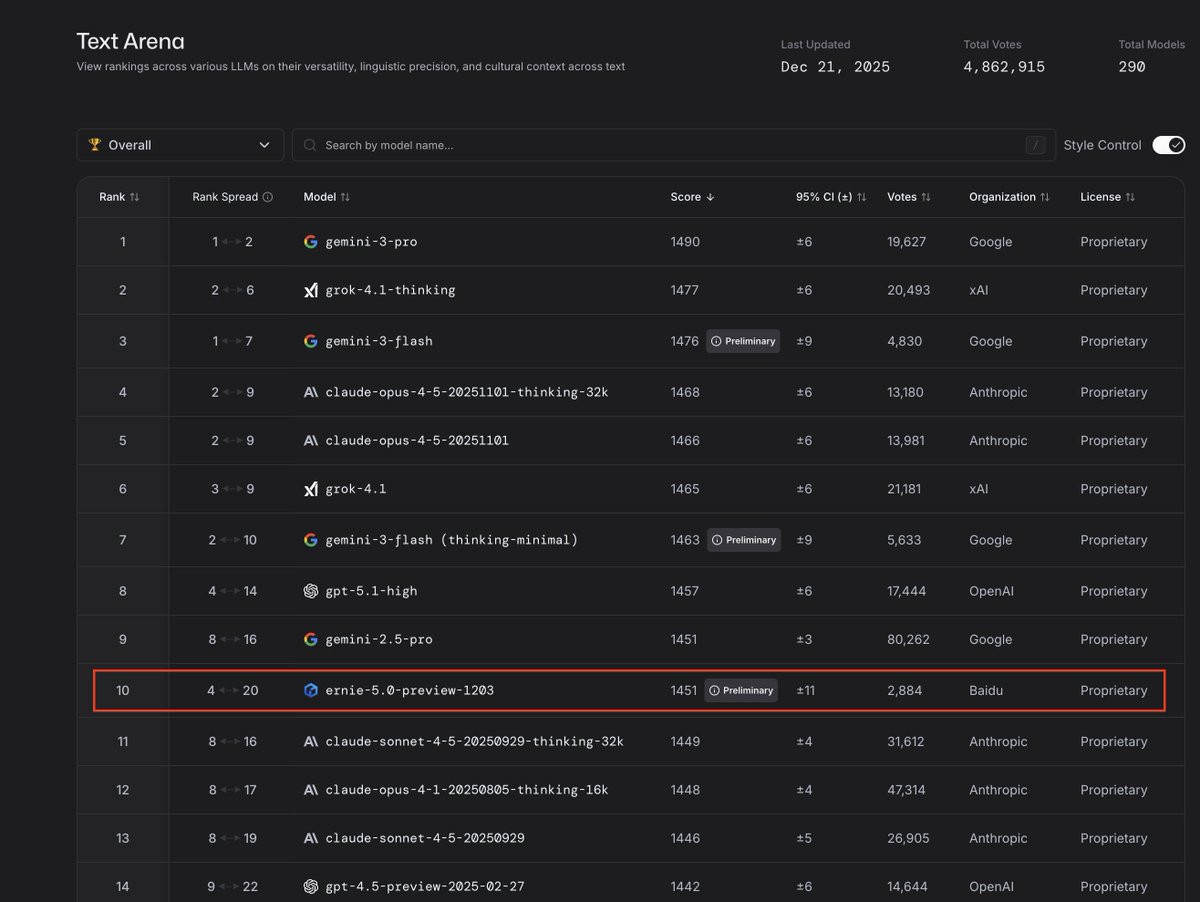Viewport: 1200px width, 902px height.
Task: Sort by the License column header
Action: coord(1108,197)
